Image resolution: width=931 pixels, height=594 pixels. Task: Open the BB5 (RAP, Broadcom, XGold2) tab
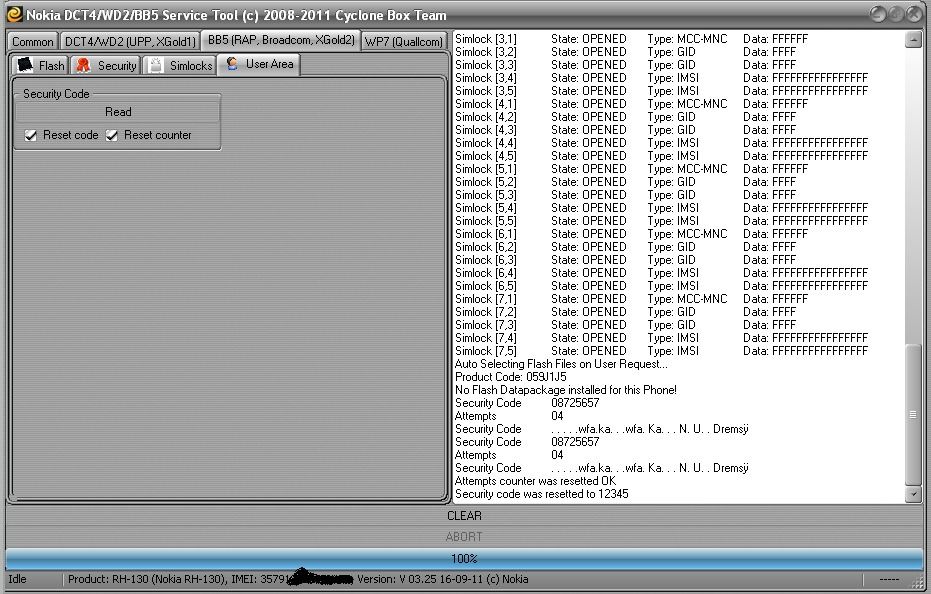[x=280, y=41]
